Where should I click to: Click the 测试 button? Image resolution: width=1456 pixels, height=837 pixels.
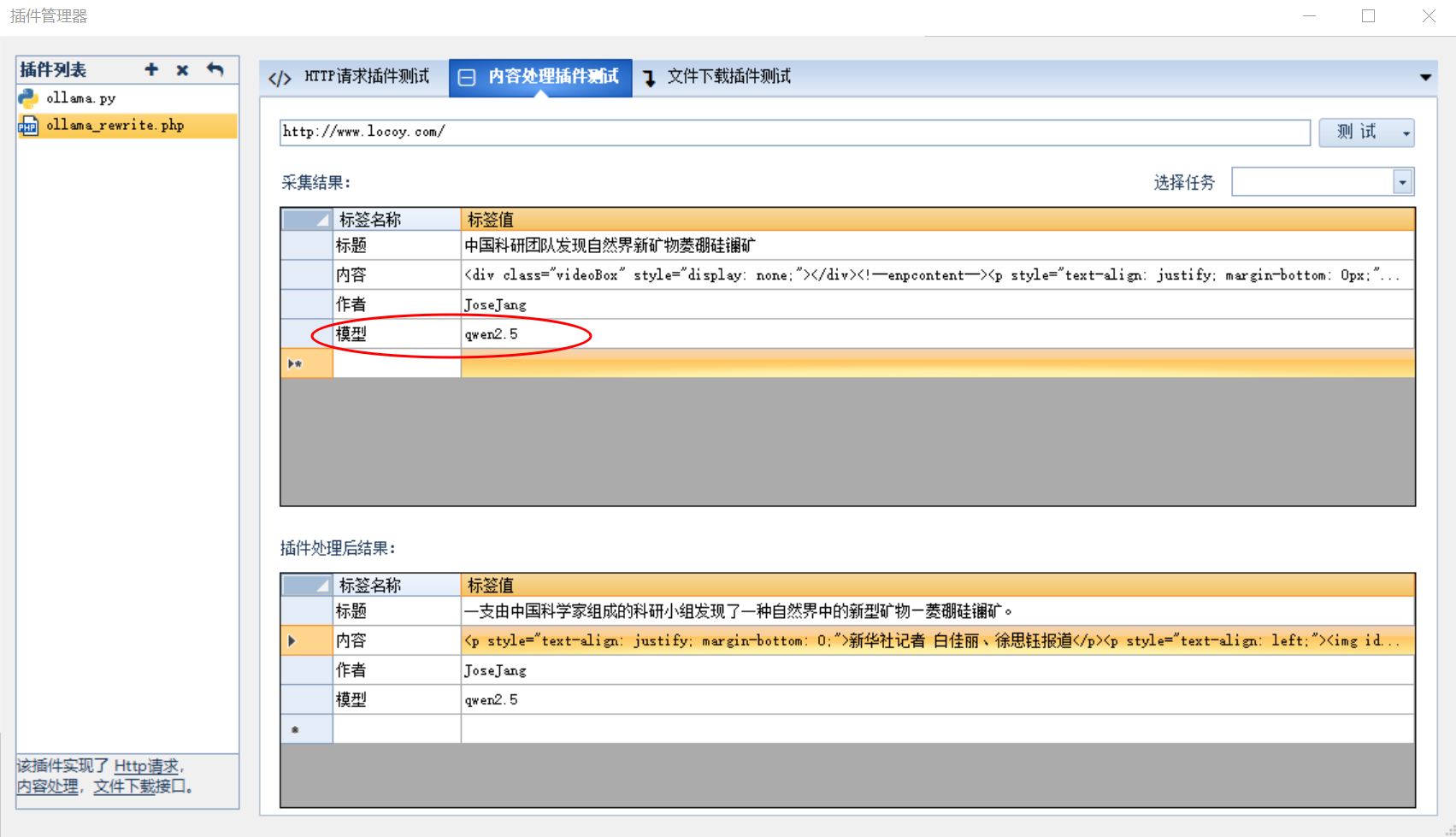click(1357, 133)
